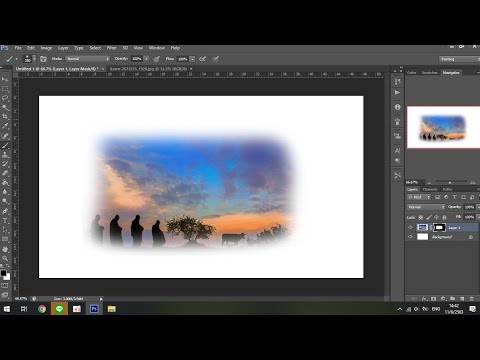Open the Painting workspace dropdown
Viewport: 480px width, 360px height.
click(459, 59)
